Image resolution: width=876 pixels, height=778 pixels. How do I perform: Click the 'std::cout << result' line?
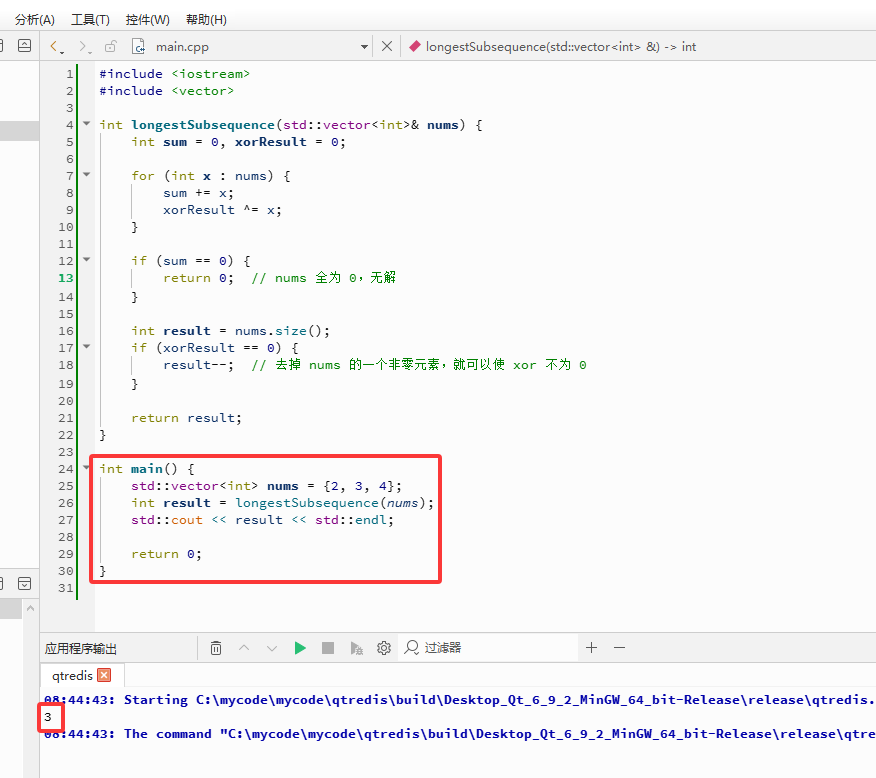click(263, 520)
